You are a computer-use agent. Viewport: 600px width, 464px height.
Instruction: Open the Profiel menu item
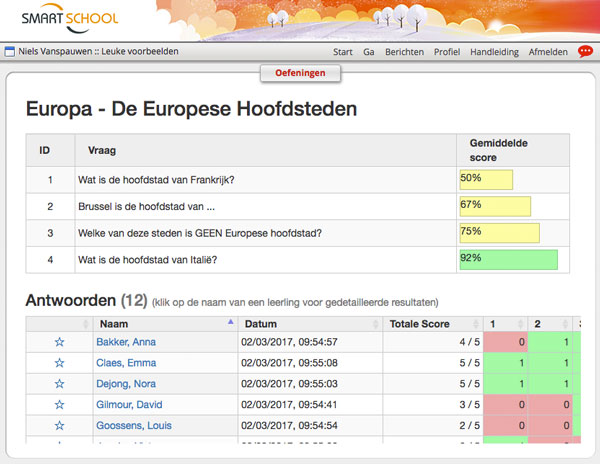447,52
